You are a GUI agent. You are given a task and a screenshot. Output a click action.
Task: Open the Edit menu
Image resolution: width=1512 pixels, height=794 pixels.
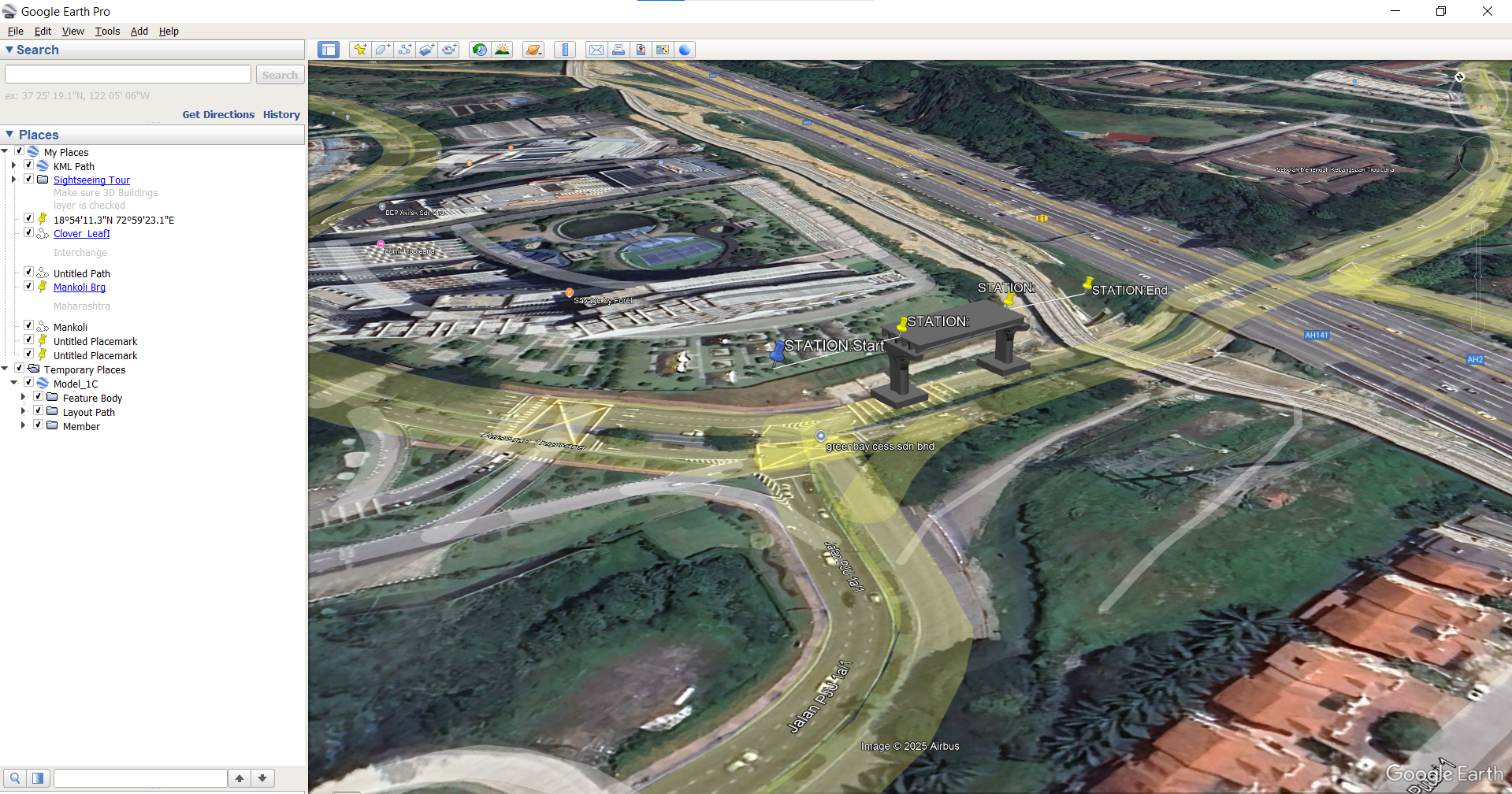click(43, 32)
